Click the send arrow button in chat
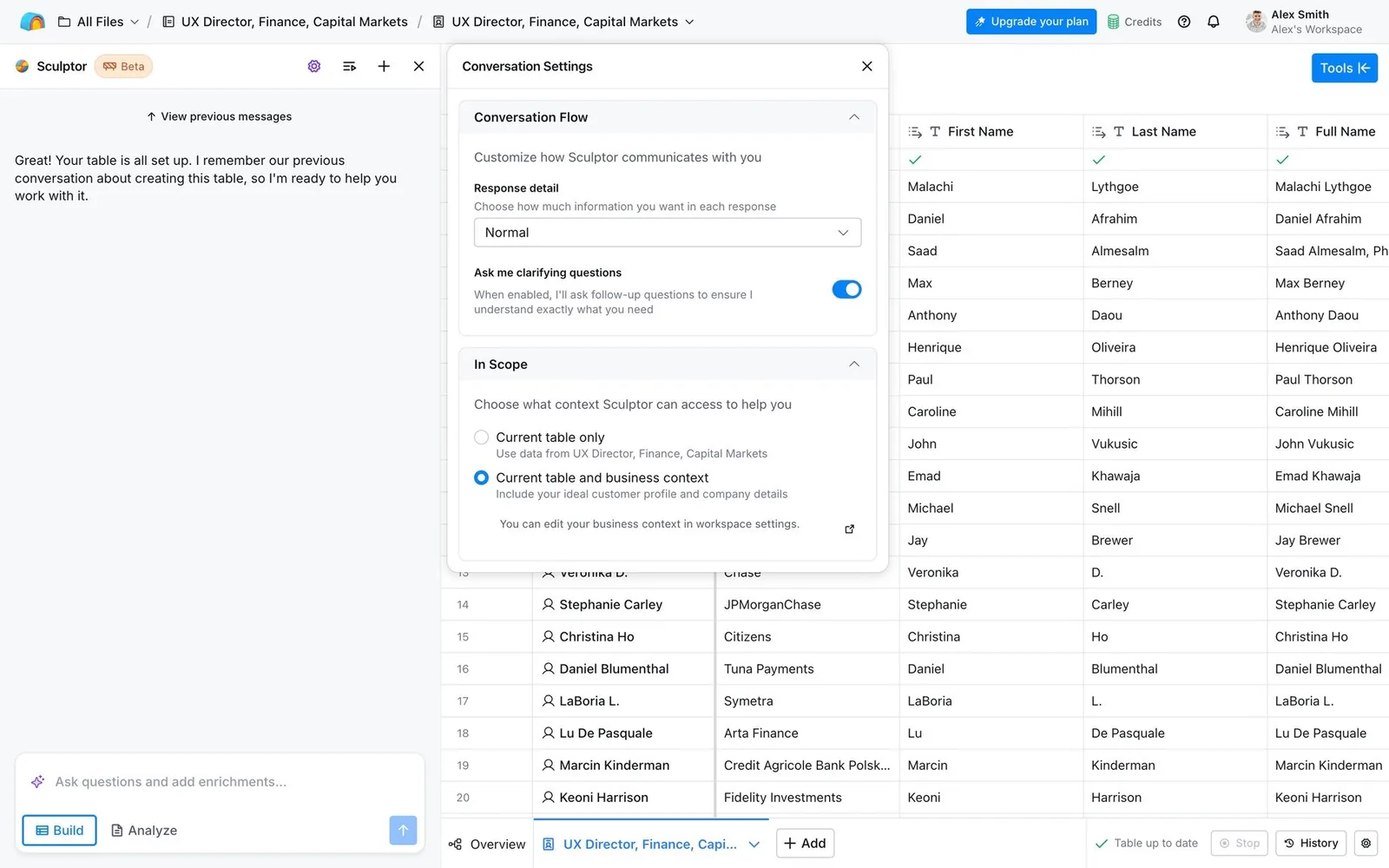The image size is (1389, 868). click(x=403, y=830)
